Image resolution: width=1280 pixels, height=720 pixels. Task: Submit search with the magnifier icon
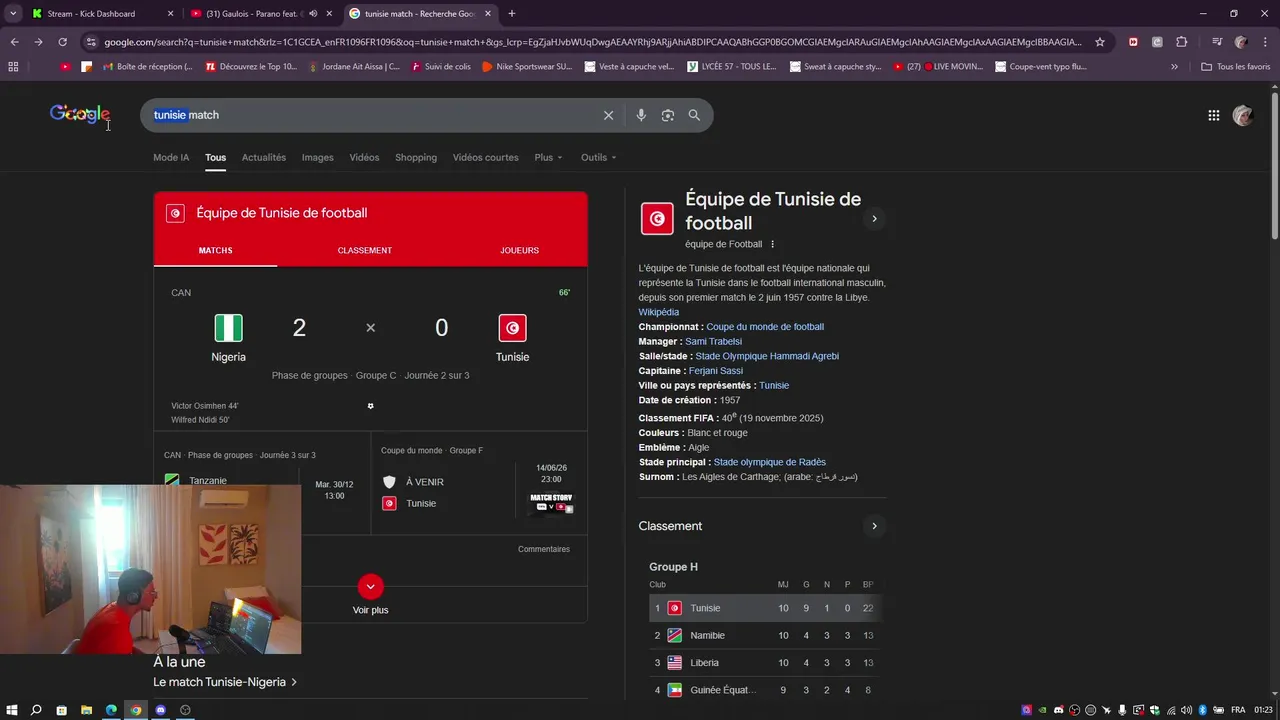point(694,115)
